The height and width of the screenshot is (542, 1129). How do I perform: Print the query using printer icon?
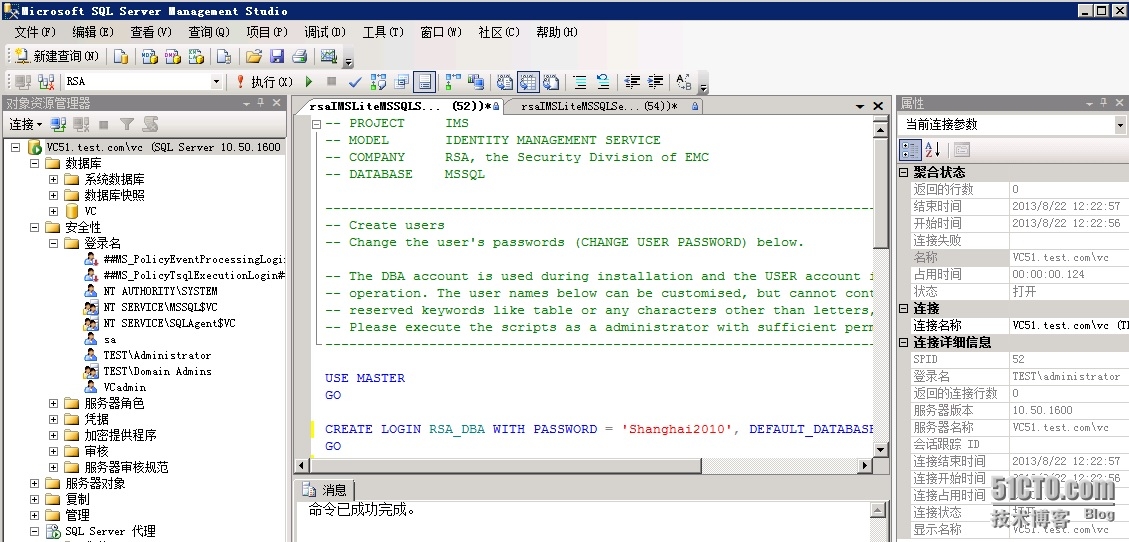tap(300, 56)
